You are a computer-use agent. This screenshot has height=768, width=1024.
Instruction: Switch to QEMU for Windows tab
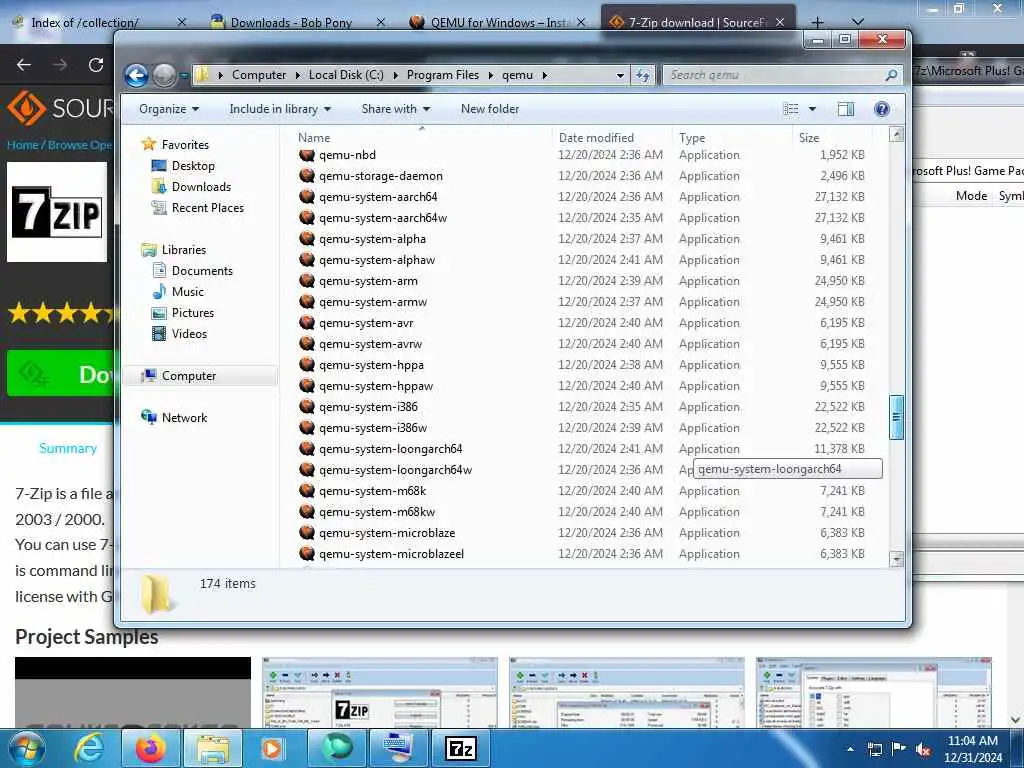(x=499, y=23)
